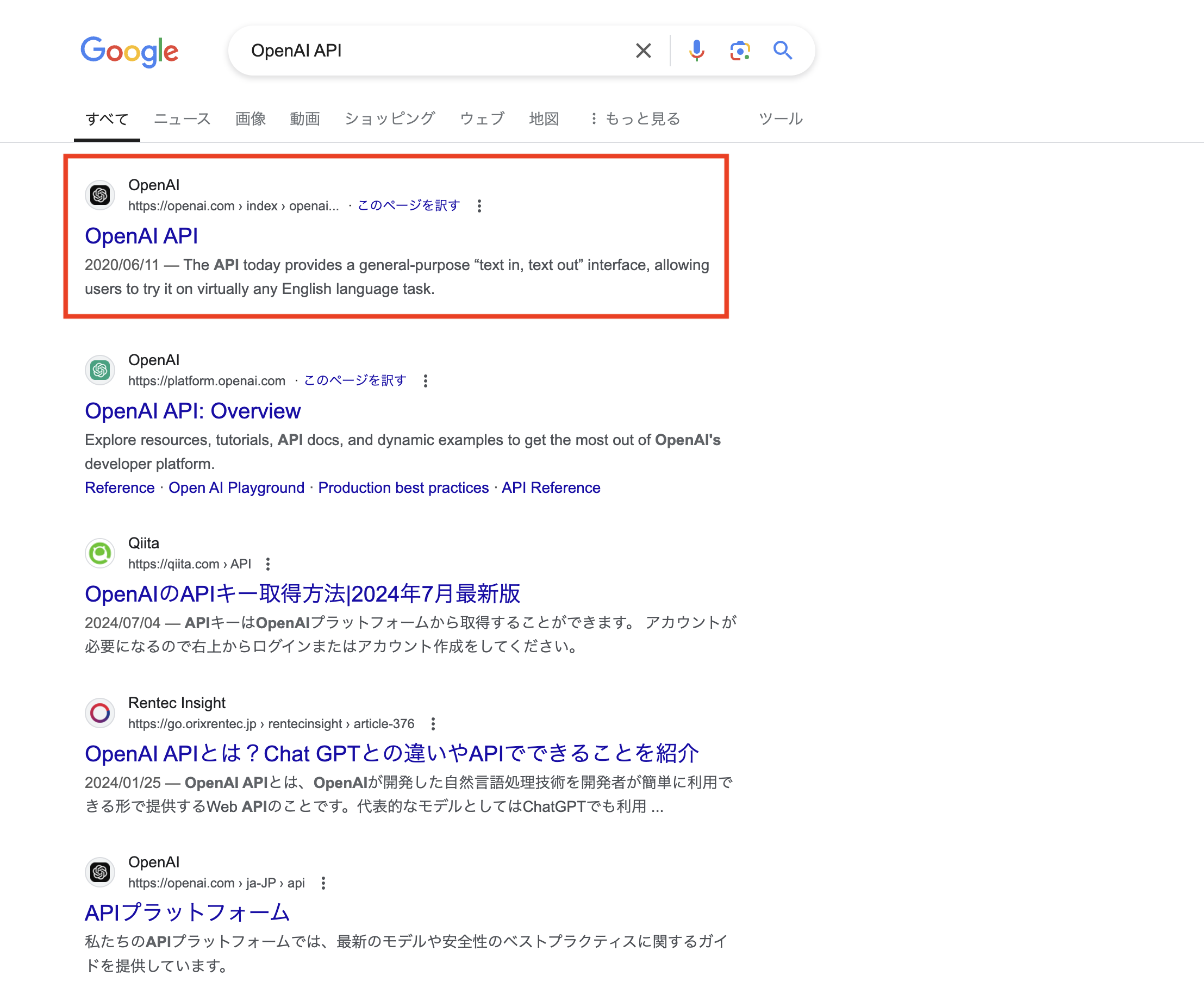The height and width of the screenshot is (988, 1204).
Task: Open the ツール menu
Action: (780, 118)
